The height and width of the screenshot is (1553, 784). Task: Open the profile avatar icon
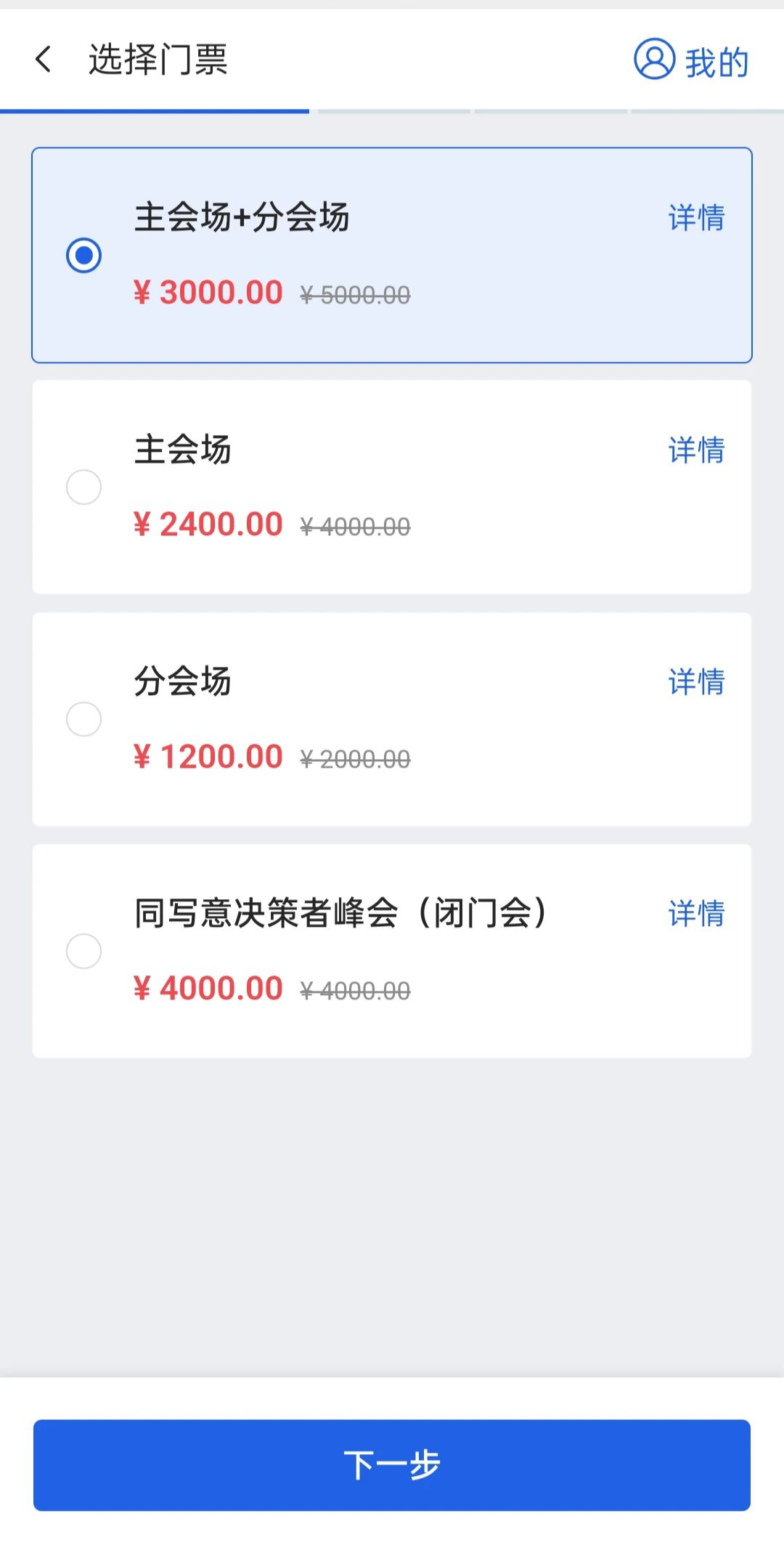[654, 60]
